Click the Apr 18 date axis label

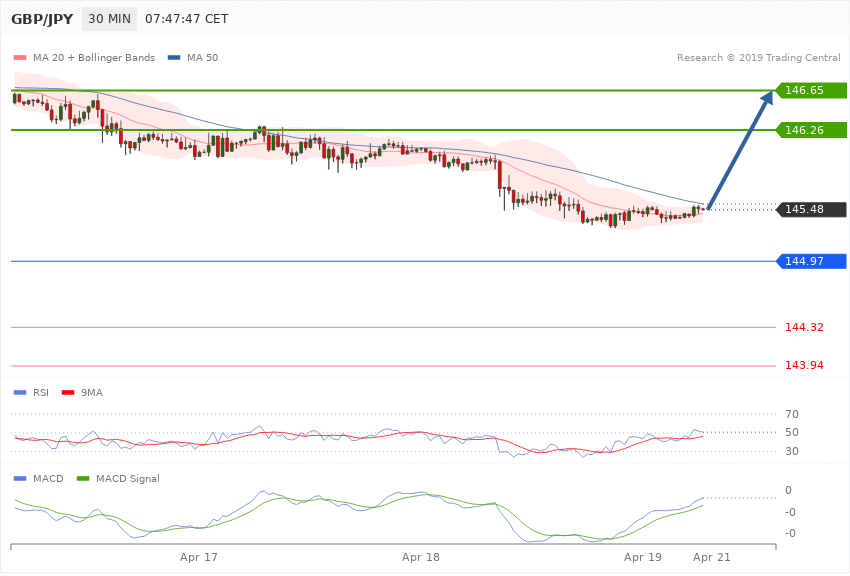coord(421,558)
